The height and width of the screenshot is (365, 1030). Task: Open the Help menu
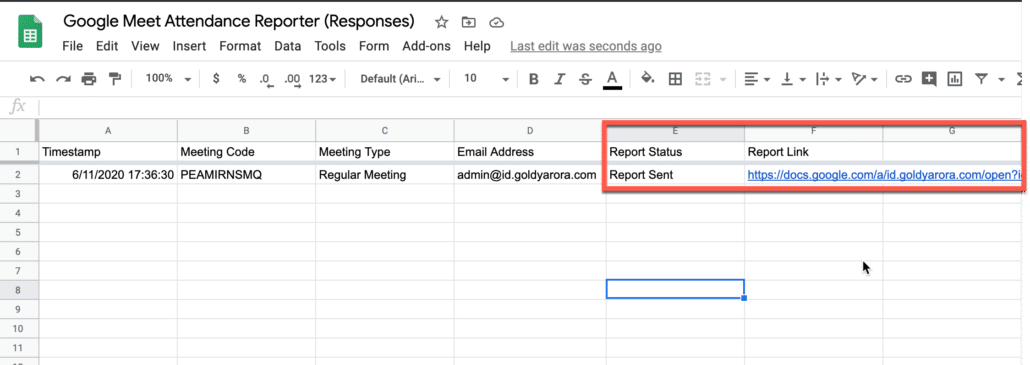[x=477, y=46]
